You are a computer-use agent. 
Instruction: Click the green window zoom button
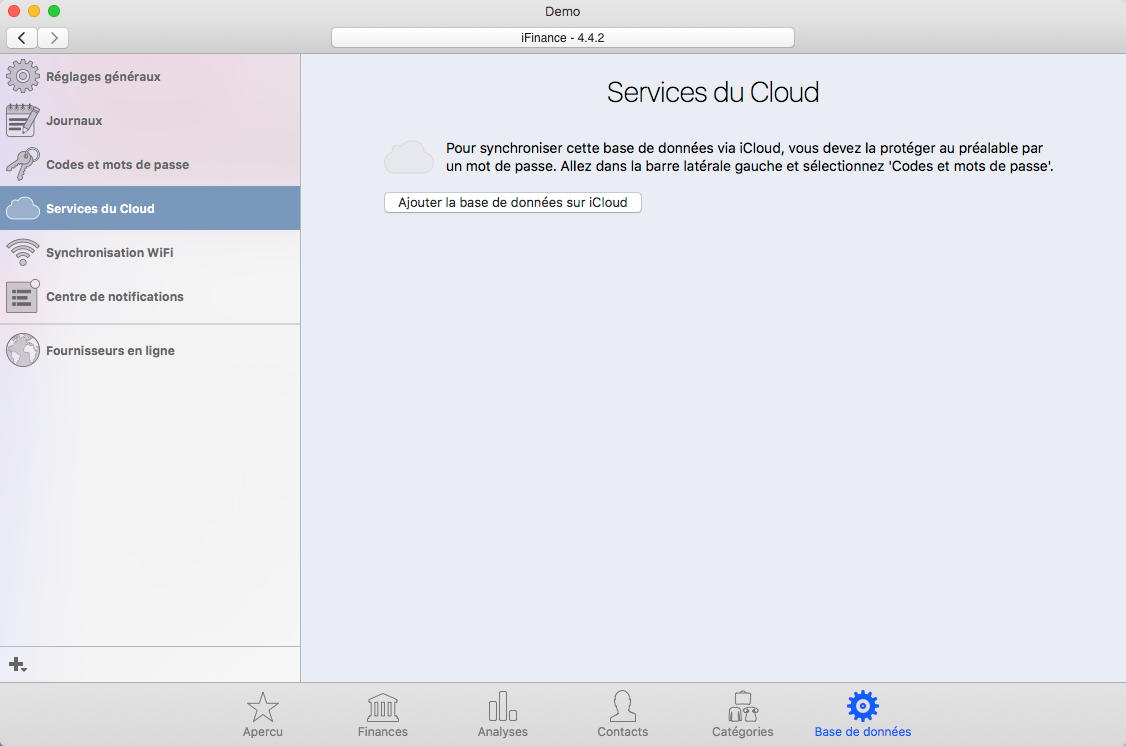pyautogui.click(x=54, y=11)
